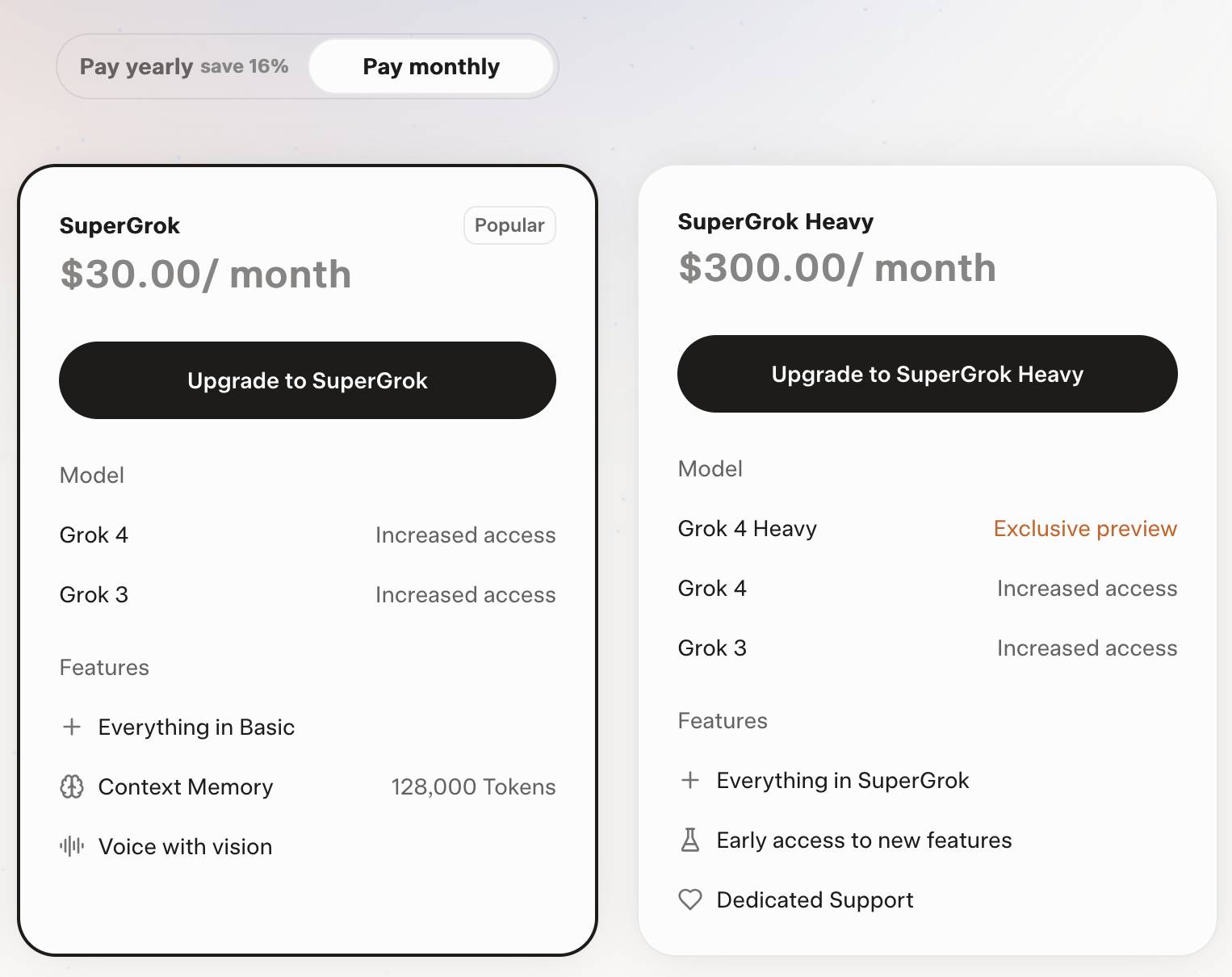Click the Exclusive preview label
Screen dimensions: 1232x977
point(1085,528)
